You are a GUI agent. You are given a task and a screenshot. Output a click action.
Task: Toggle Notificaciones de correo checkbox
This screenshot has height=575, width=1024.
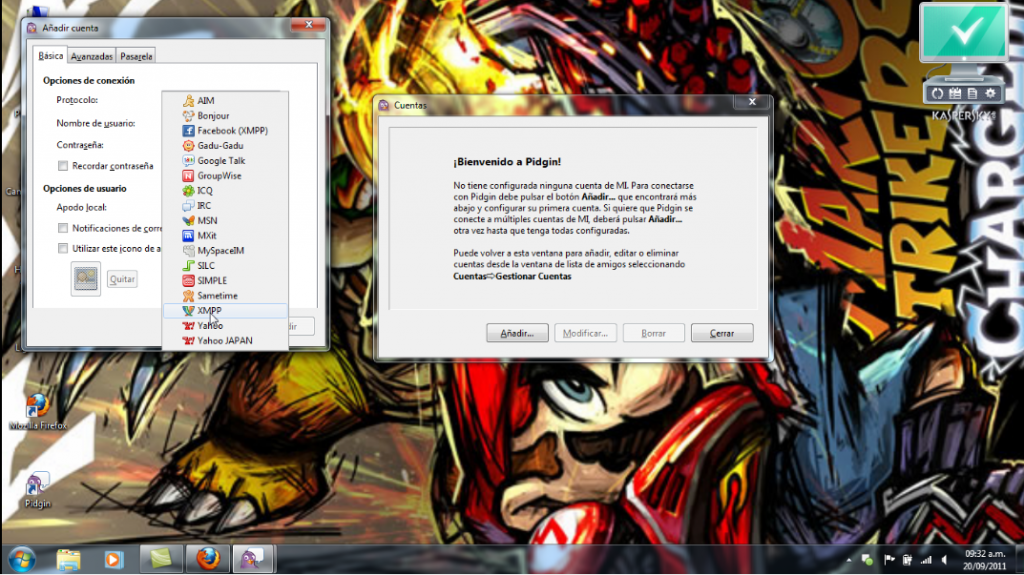[x=63, y=228]
